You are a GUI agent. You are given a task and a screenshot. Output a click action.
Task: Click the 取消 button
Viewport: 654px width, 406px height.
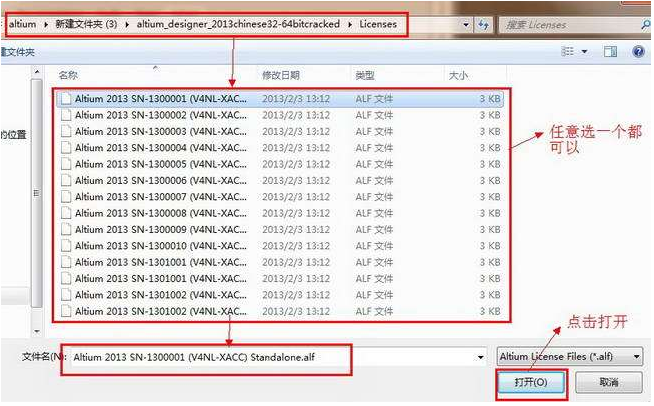[609, 382]
